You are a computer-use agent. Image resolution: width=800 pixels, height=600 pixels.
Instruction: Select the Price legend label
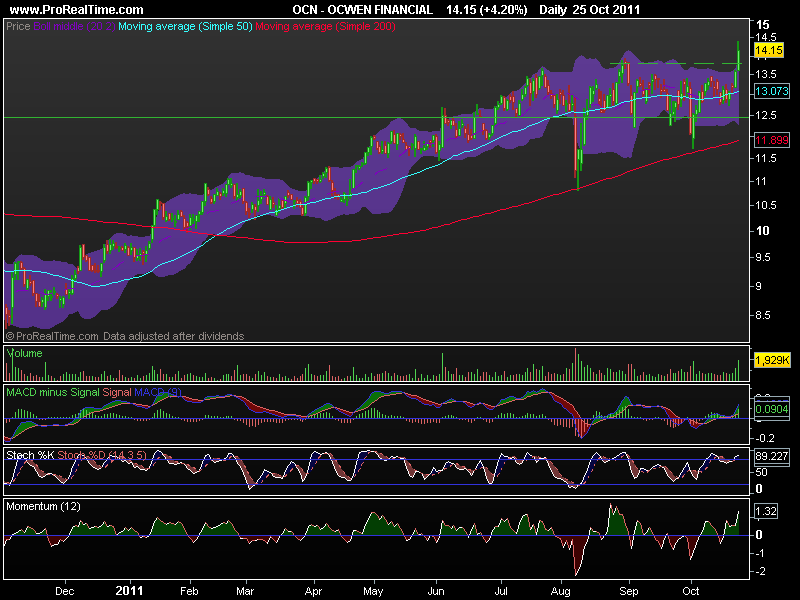[x=18, y=26]
